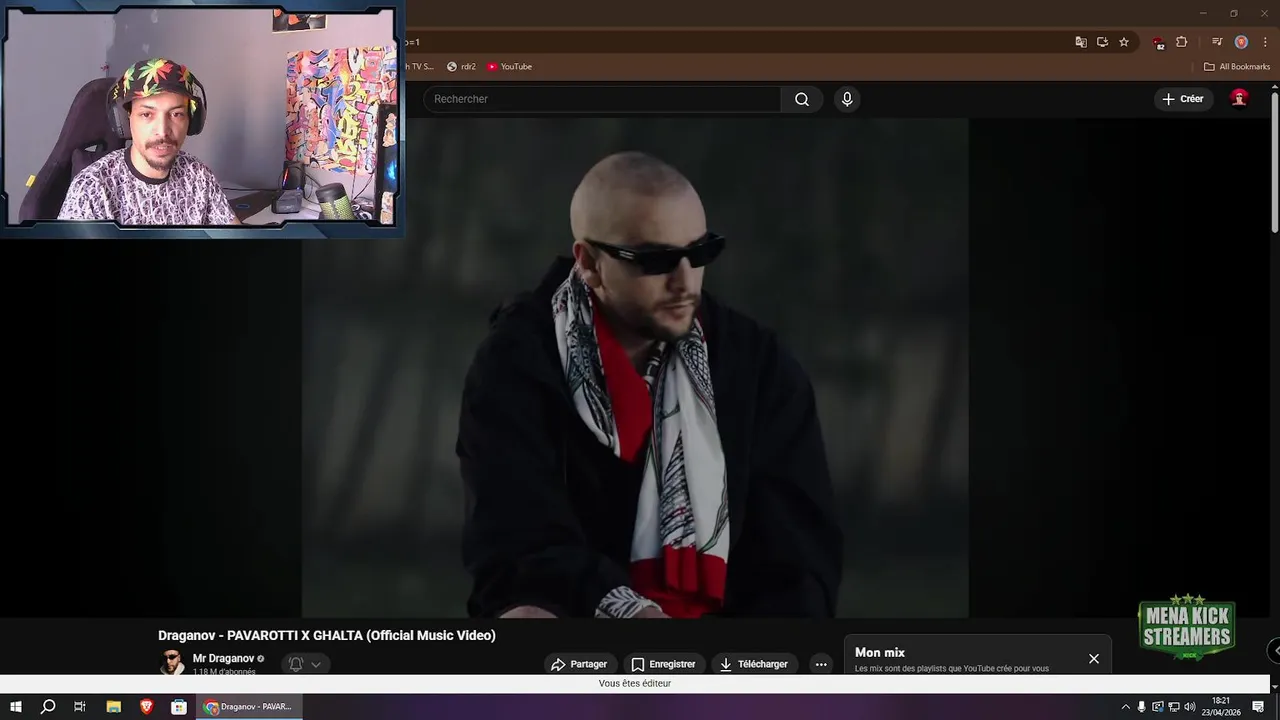Open the Chrome three-dot menu
The width and height of the screenshot is (1280, 720).
click(1265, 42)
